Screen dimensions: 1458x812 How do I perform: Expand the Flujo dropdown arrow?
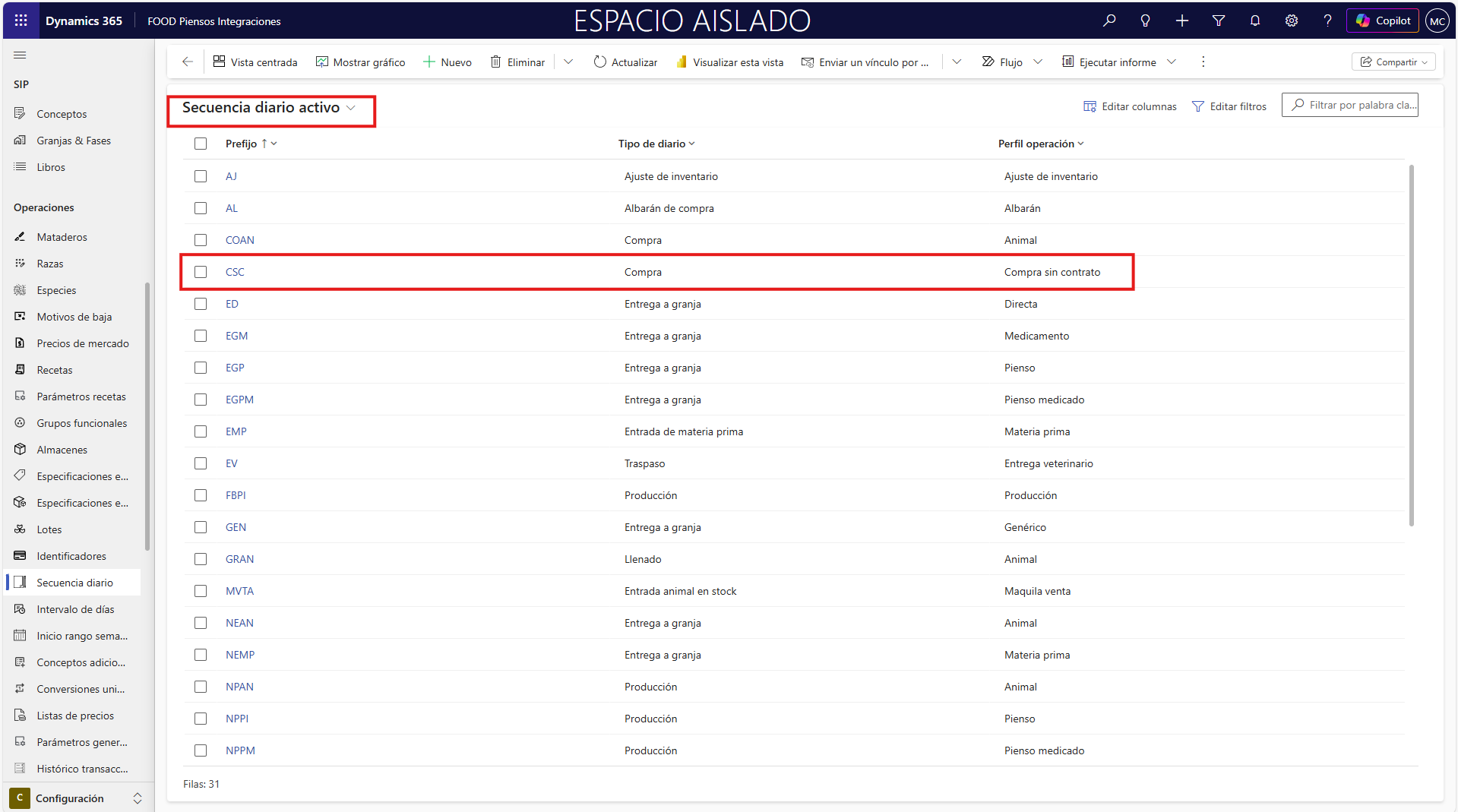pos(1038,62)
